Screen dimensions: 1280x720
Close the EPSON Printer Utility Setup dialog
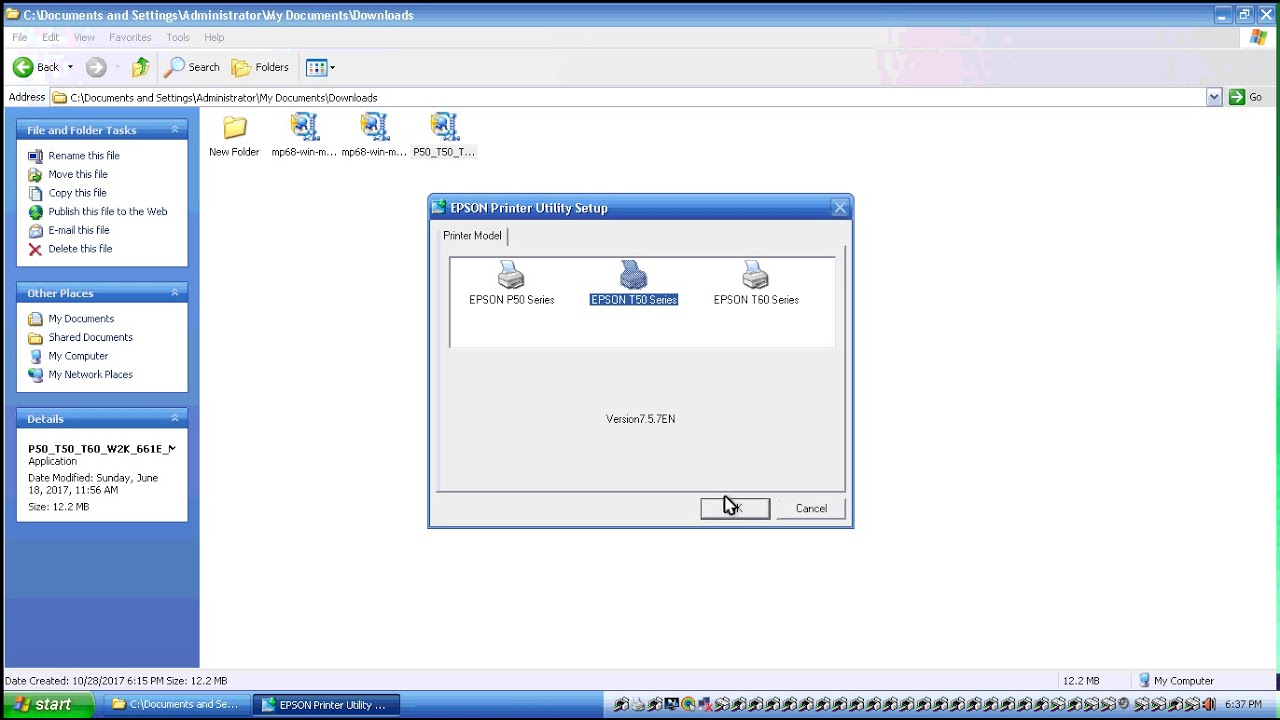pos(840,207)
